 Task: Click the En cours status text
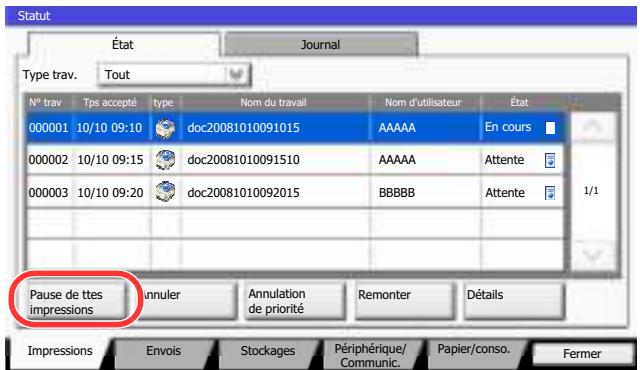(508, 127)
